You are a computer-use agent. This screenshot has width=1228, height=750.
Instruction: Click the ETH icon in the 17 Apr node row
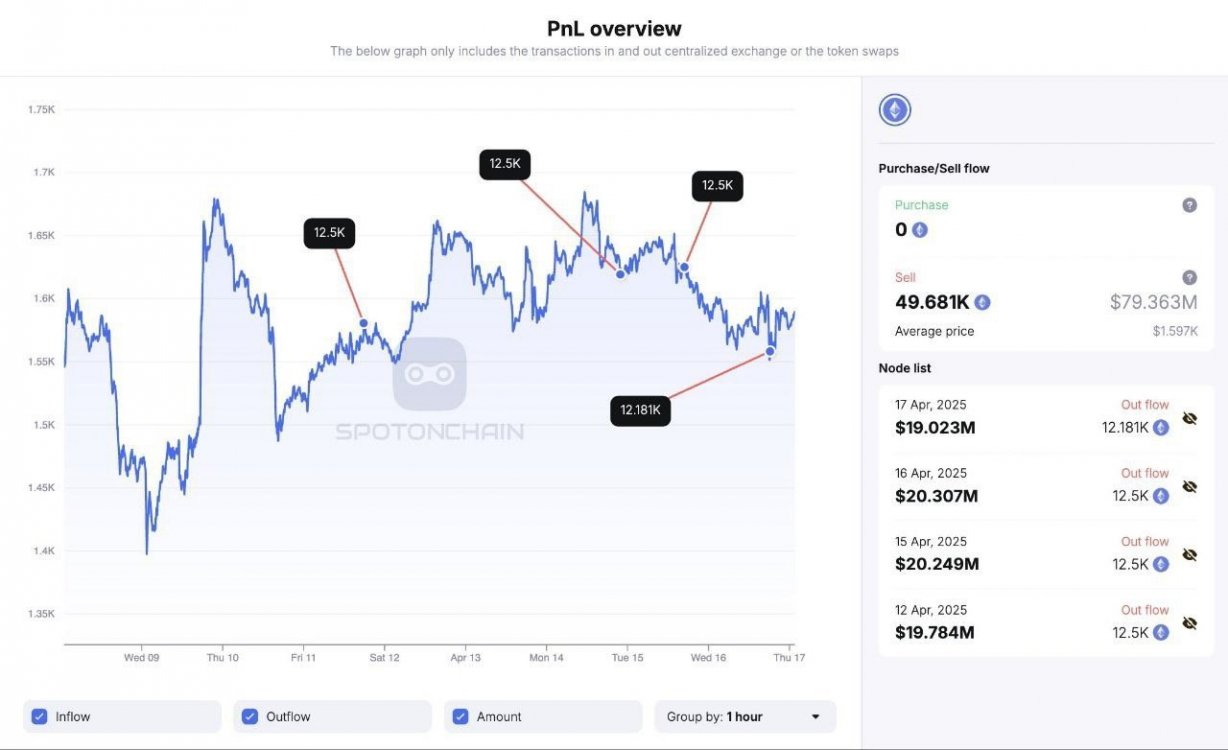(x=1160, y=428)
